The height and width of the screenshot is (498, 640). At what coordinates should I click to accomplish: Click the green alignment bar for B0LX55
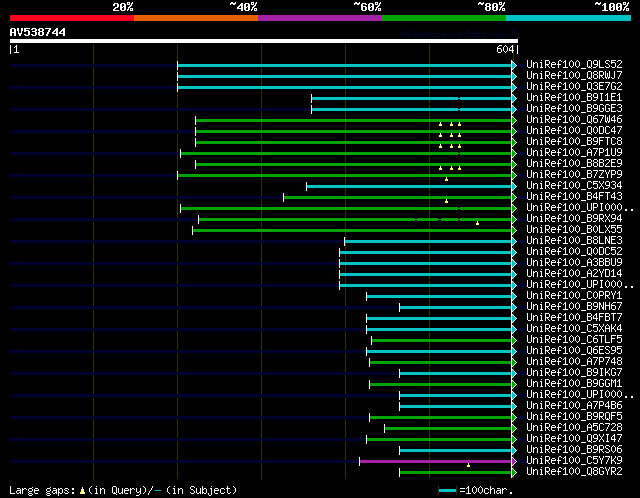(352, 231)
